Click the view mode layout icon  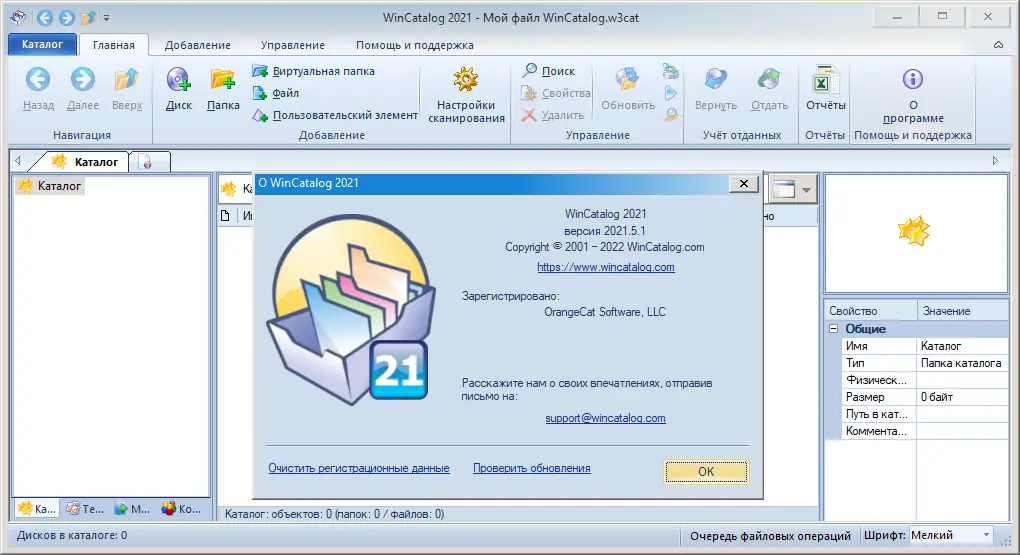tap(784, 189)
